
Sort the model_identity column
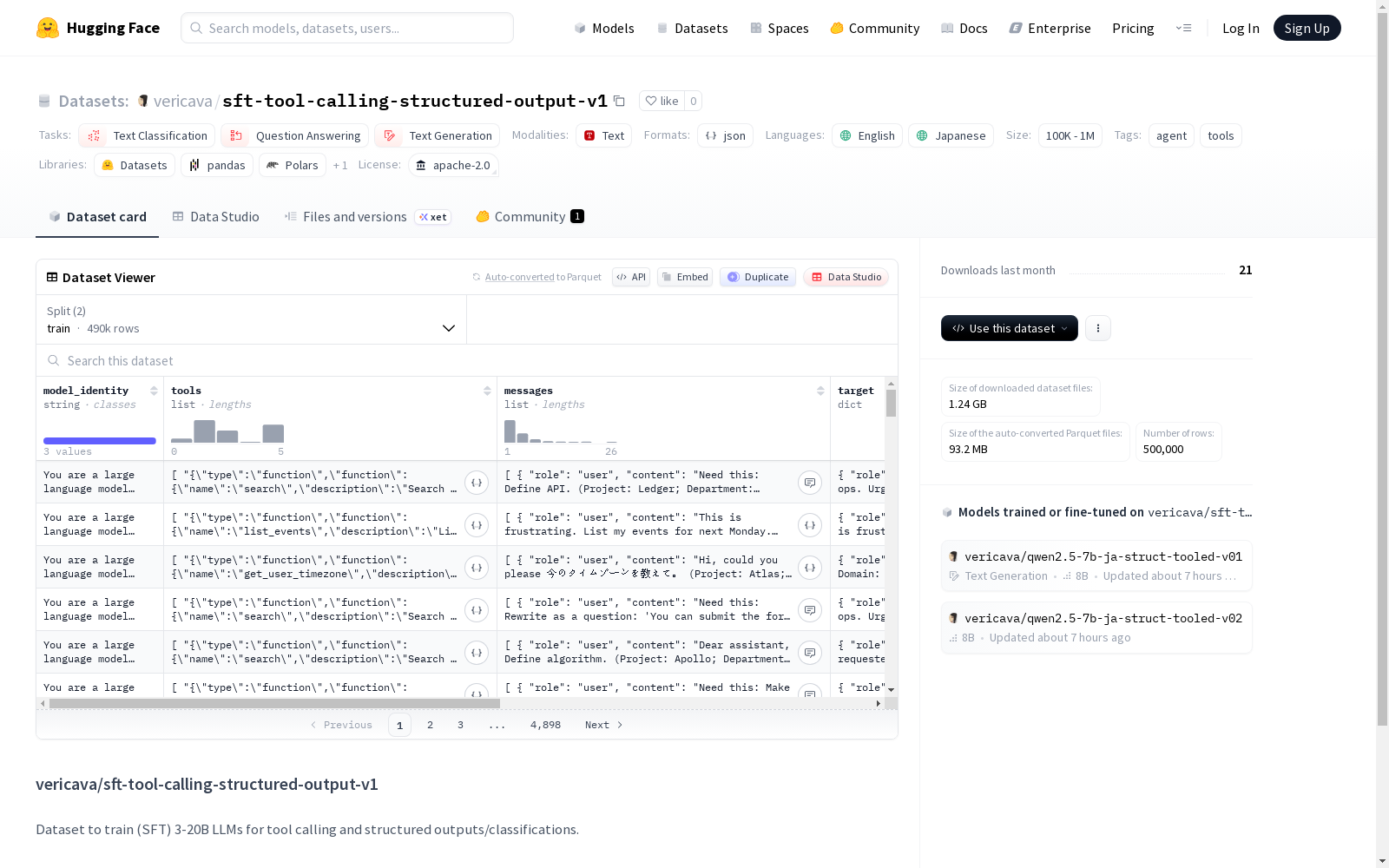click(154, 391)
